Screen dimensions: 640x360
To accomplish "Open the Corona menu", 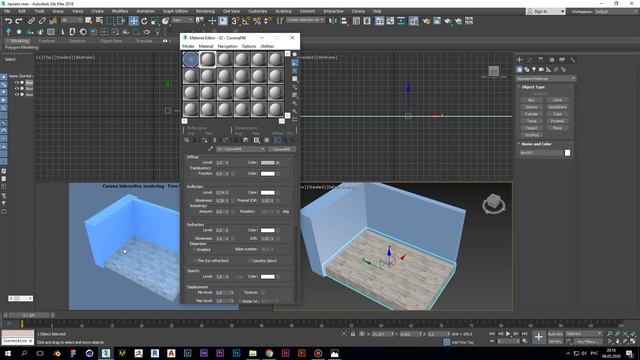I will point(358,11).
